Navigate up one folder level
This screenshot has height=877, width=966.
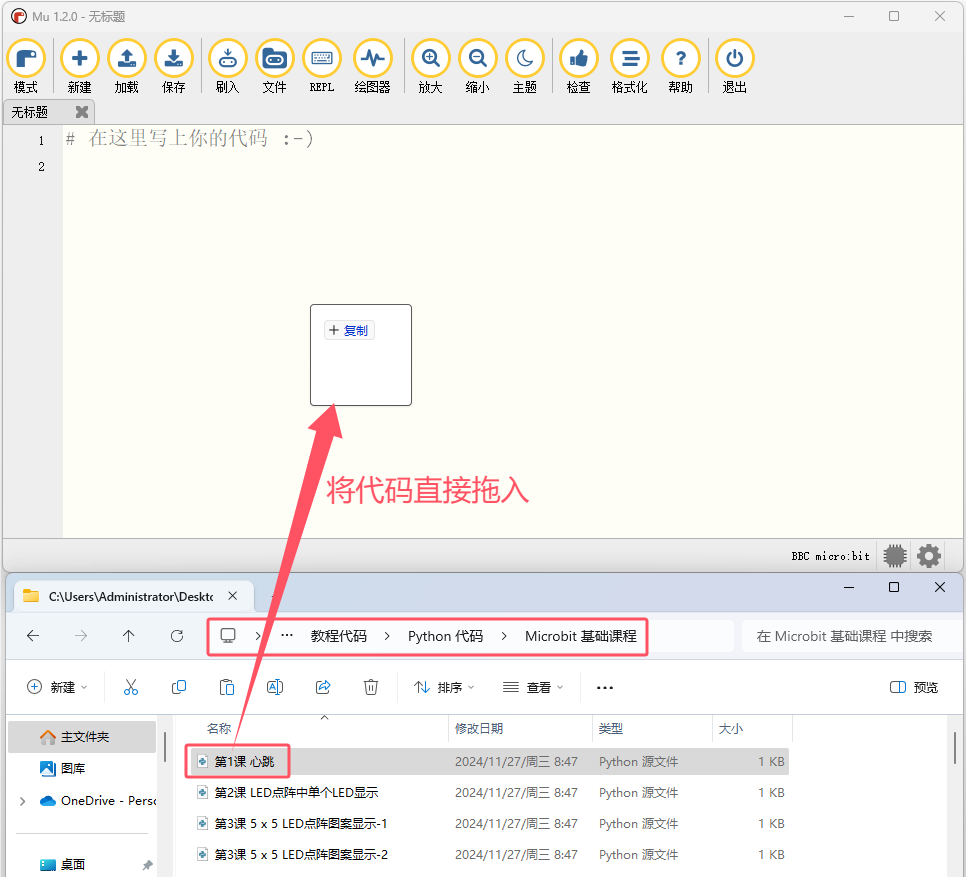coord(128,636)
